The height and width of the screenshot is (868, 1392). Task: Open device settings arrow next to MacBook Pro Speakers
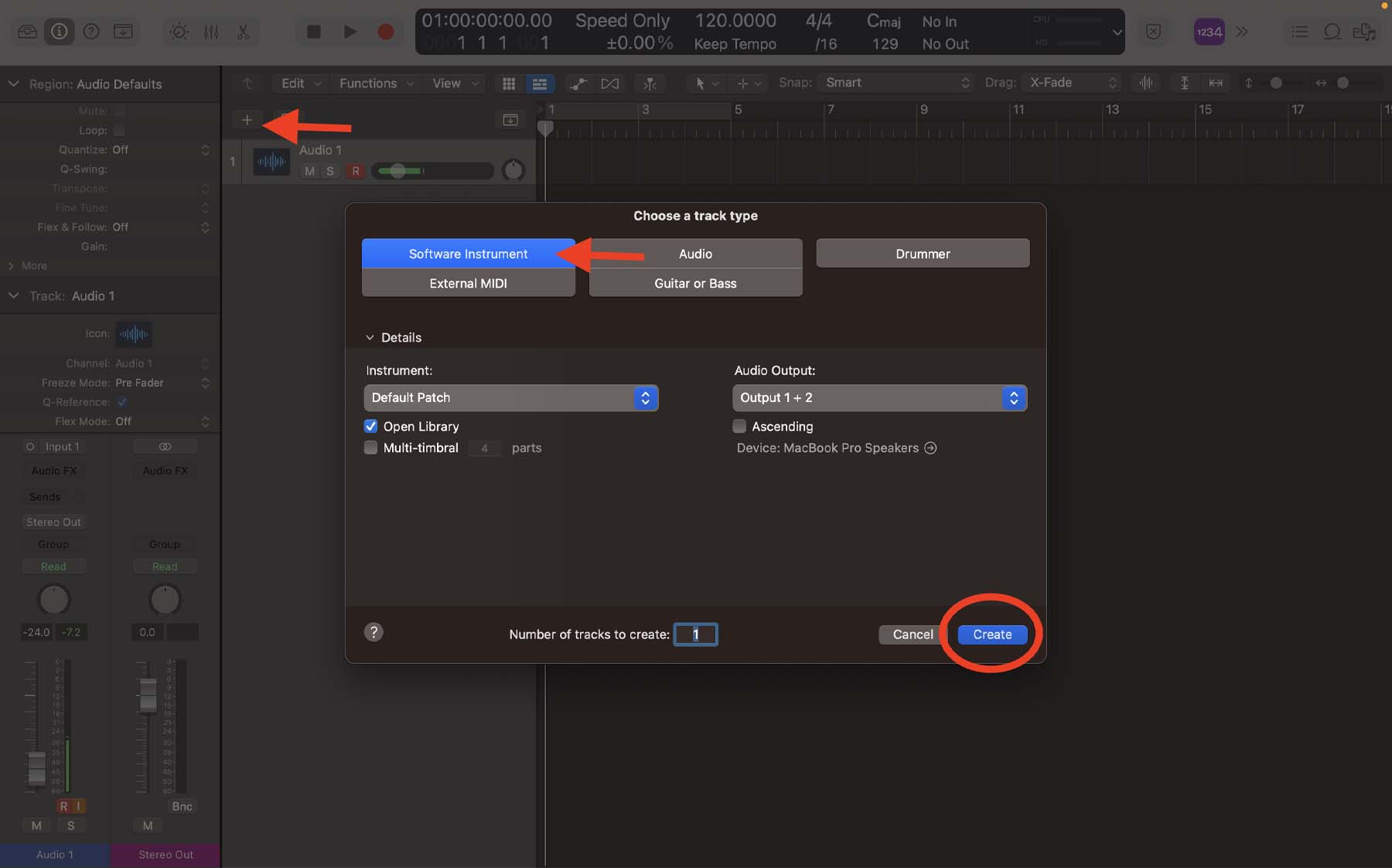pos(930,448)
